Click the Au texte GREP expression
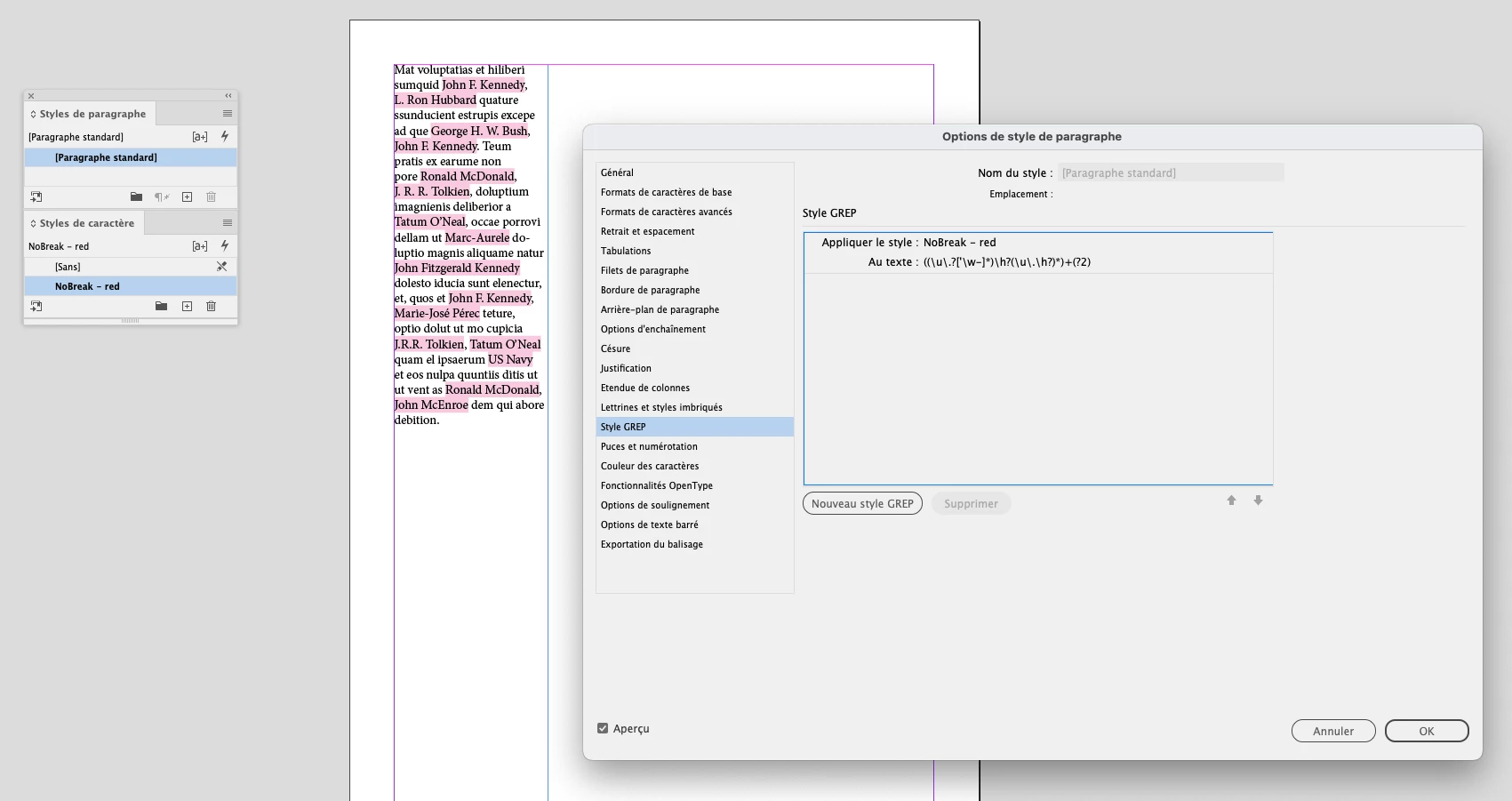Viewport: 1512px width, 801px height. click(1007, 262)
